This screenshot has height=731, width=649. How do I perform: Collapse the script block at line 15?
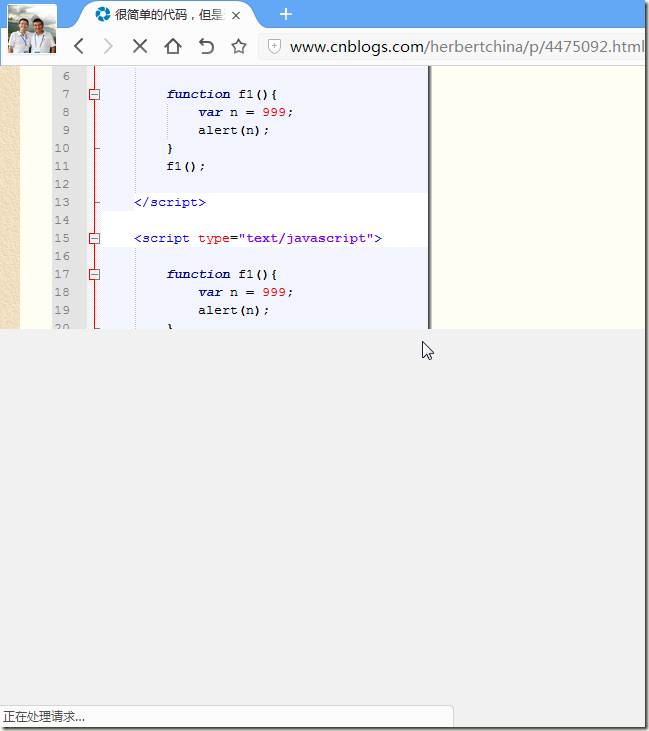[x=95, y=239]
